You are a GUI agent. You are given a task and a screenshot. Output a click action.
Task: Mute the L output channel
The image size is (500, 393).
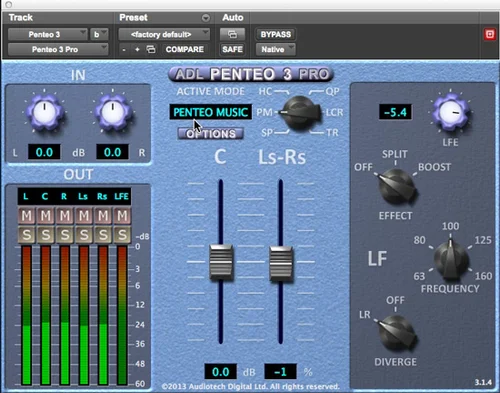click(x=26, y=216)
